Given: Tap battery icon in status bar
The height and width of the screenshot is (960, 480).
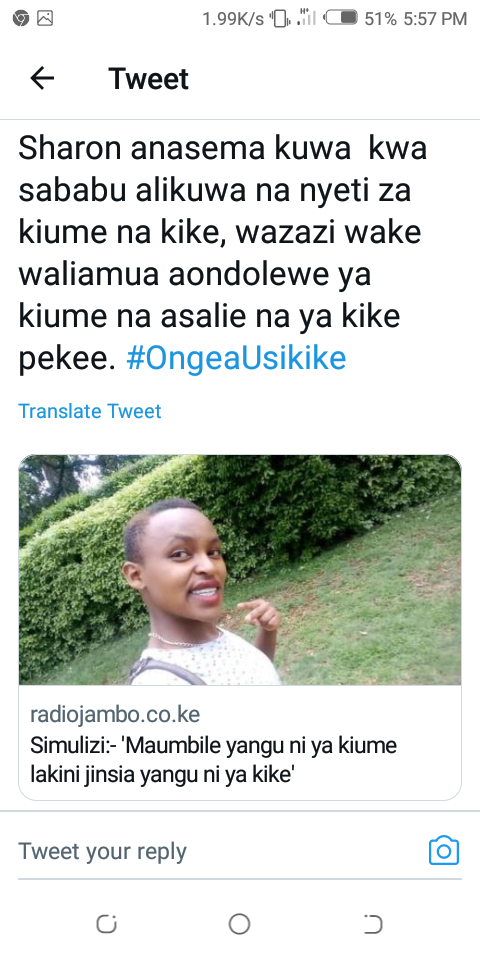Looking at the screenshot, I should point(342,18).
